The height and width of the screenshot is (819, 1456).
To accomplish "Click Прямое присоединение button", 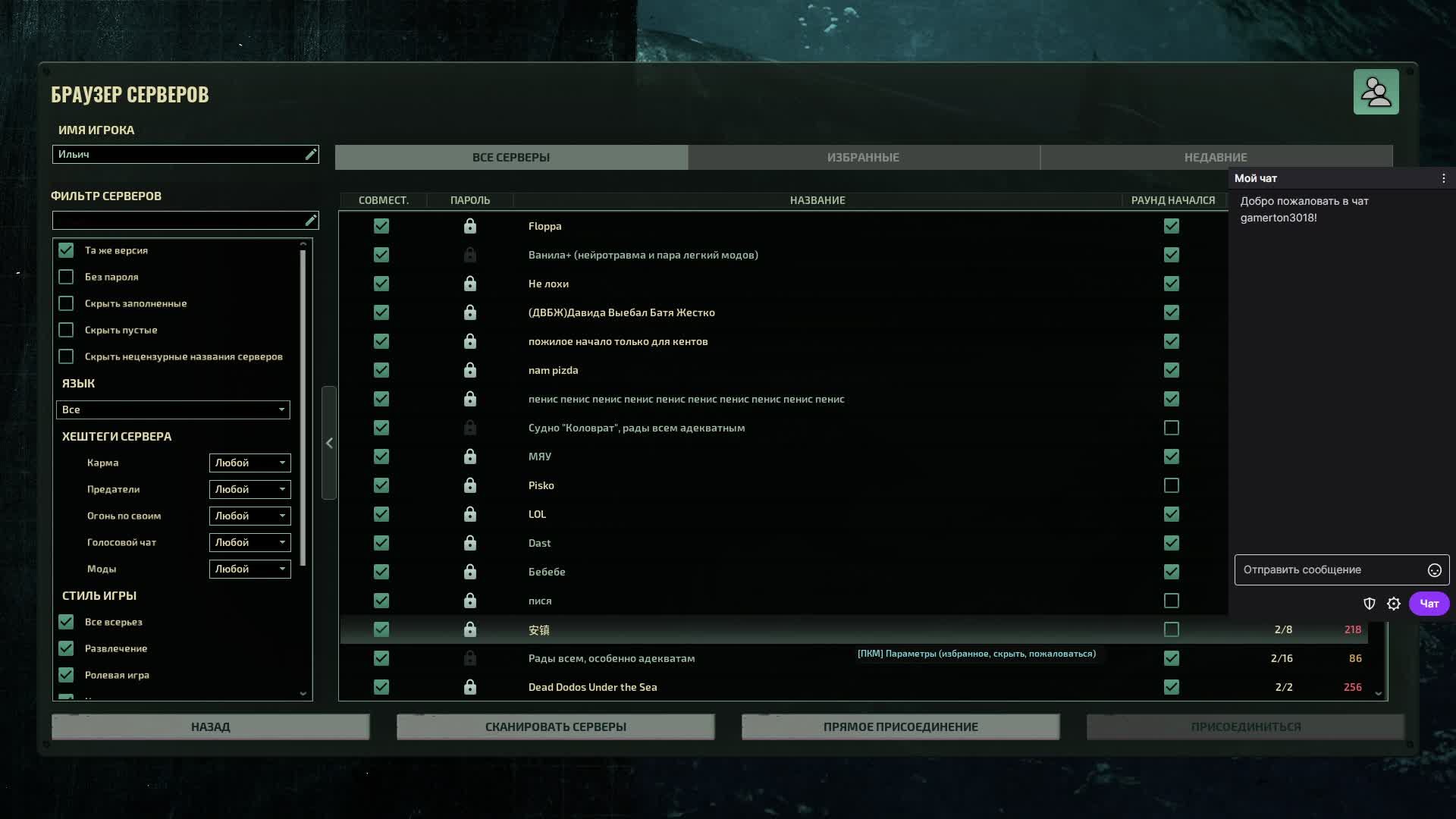I will [x=900, y=726].
